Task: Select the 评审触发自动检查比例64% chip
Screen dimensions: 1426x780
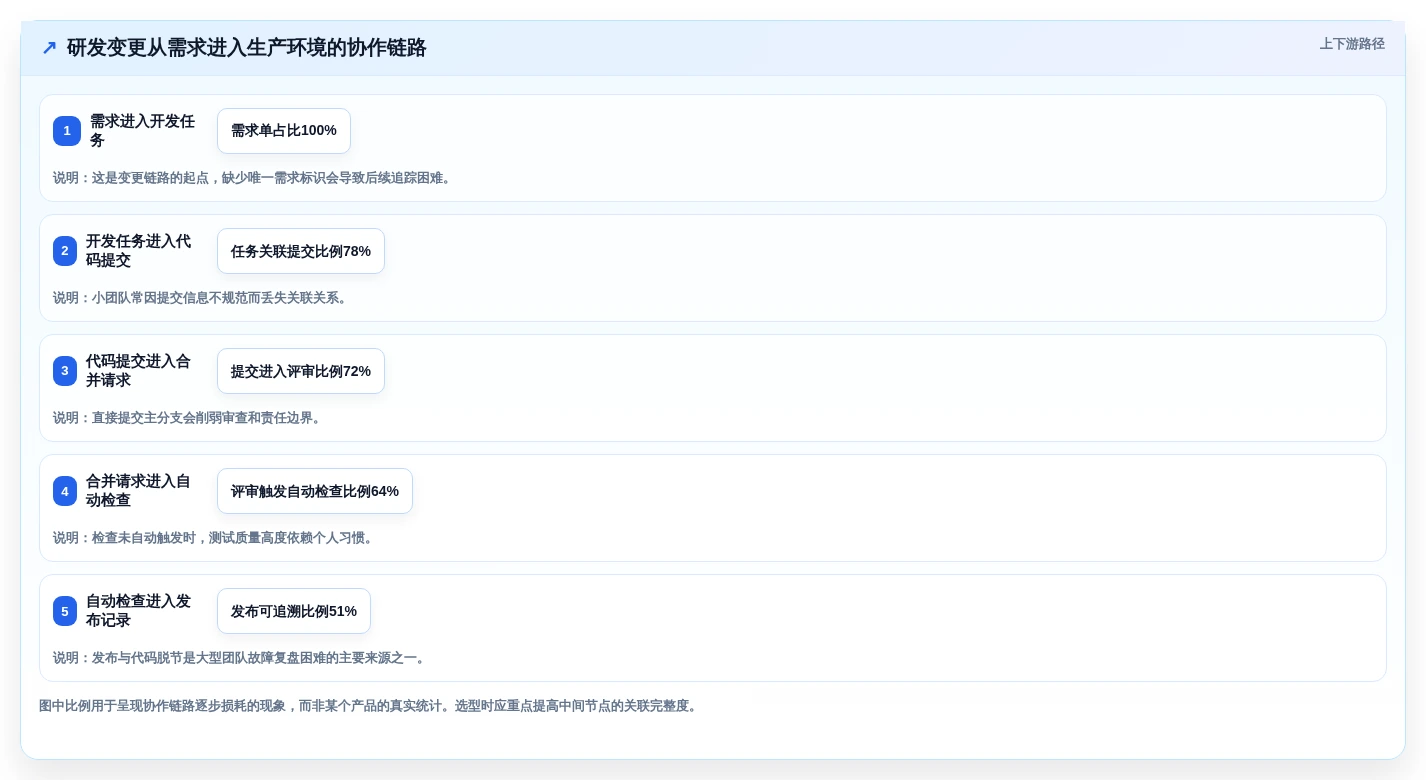Action: 315,491
